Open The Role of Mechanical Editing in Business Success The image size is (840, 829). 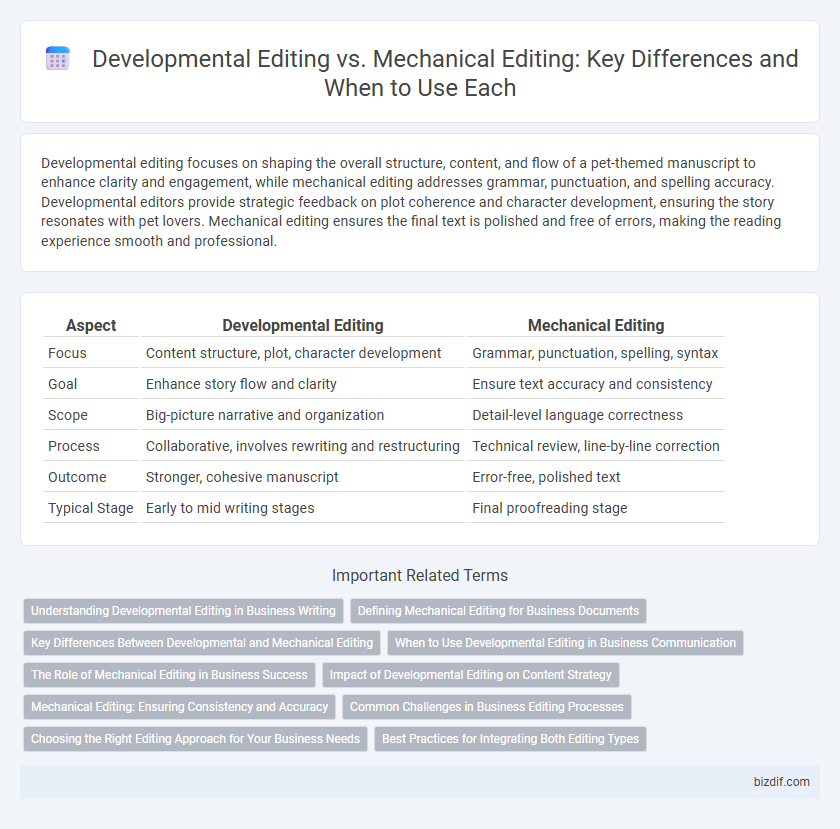(x=169, y=675)
